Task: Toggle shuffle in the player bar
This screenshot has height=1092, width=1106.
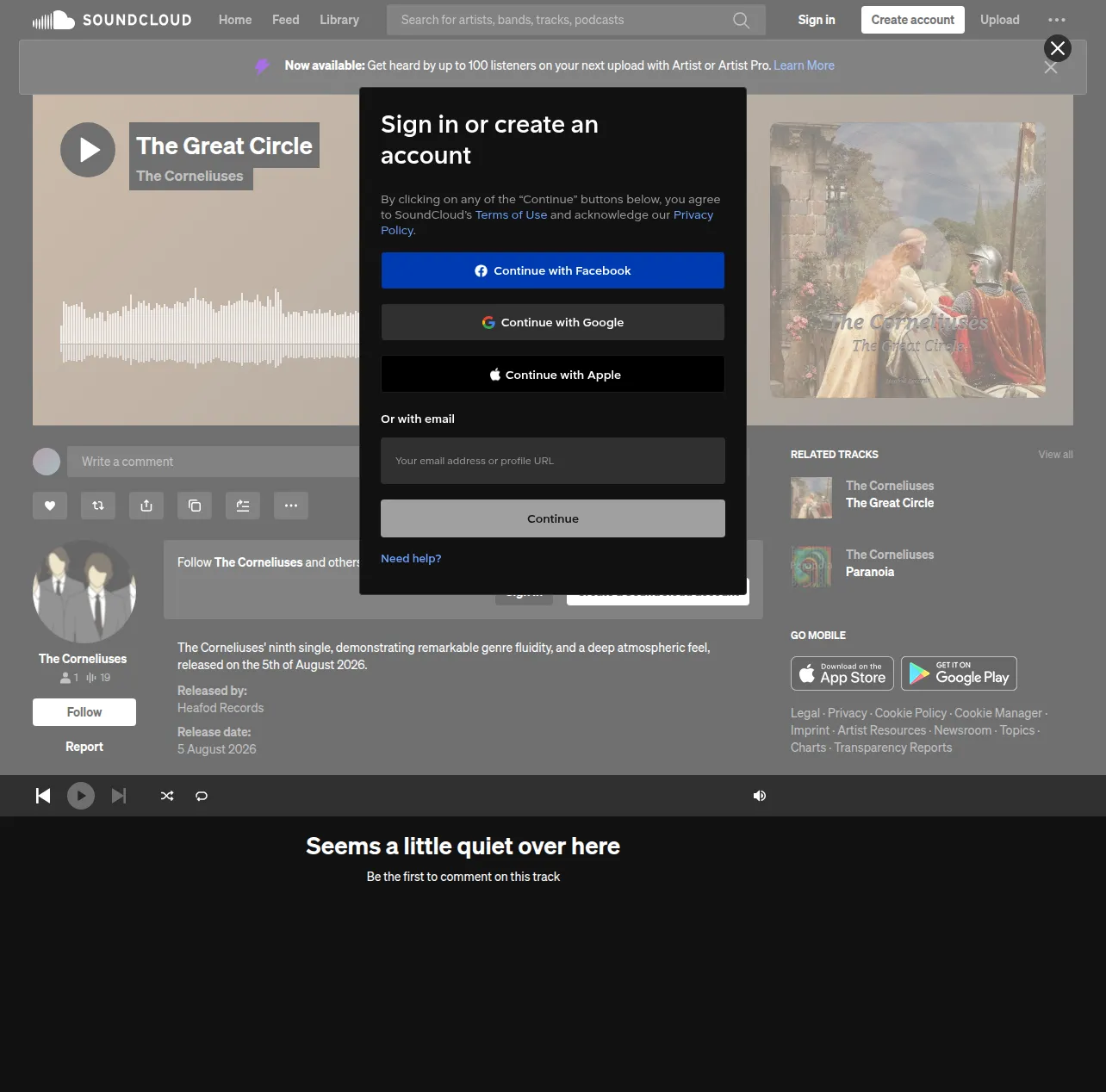Action: (167, 796)
